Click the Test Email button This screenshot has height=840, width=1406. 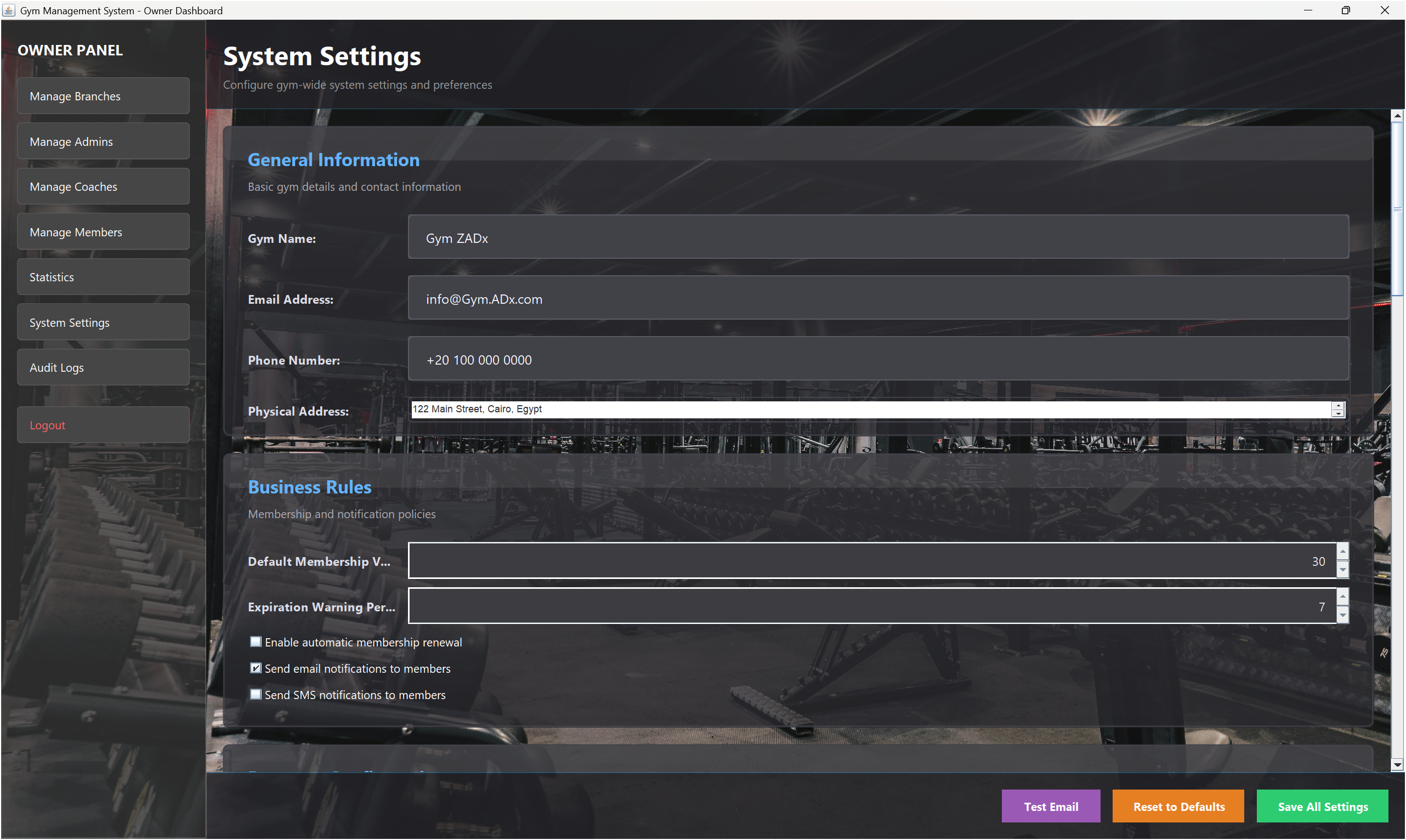point(1050,806)
